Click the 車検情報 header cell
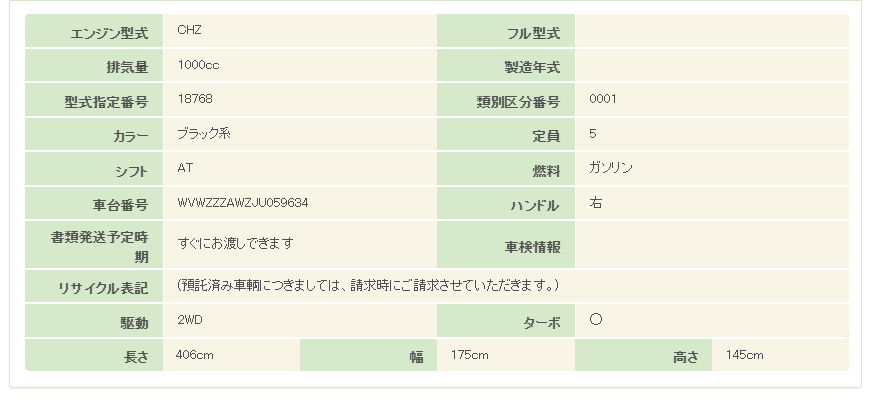Image resolution: width=871 pixels, height=404 pixels. [506, 245]
